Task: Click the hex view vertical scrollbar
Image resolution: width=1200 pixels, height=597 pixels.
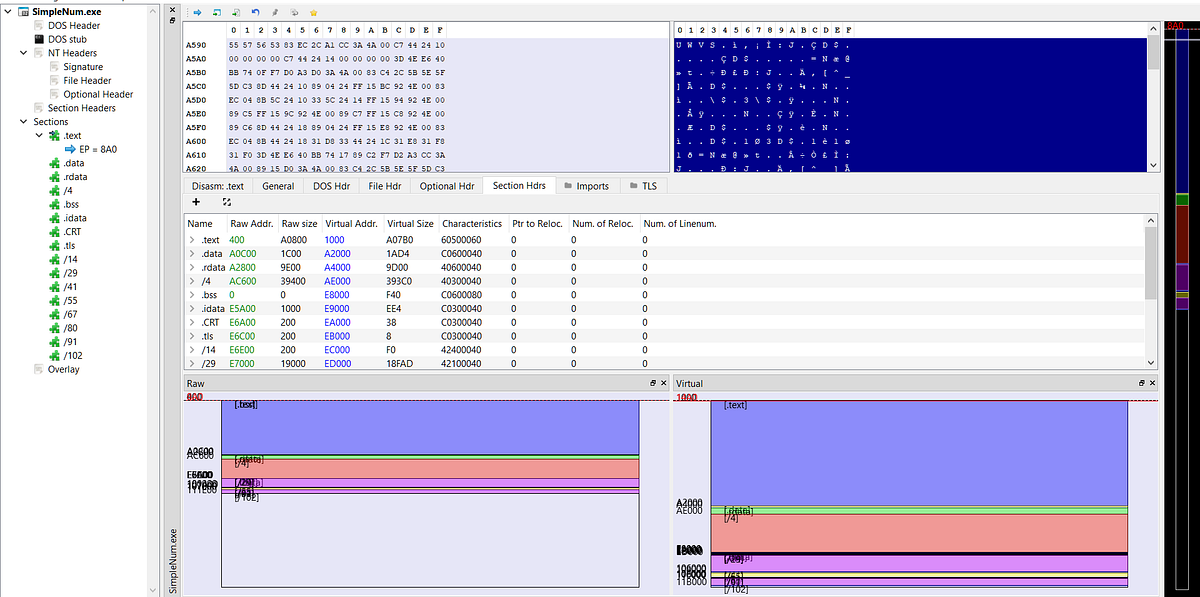Action: coord(1154,97)
